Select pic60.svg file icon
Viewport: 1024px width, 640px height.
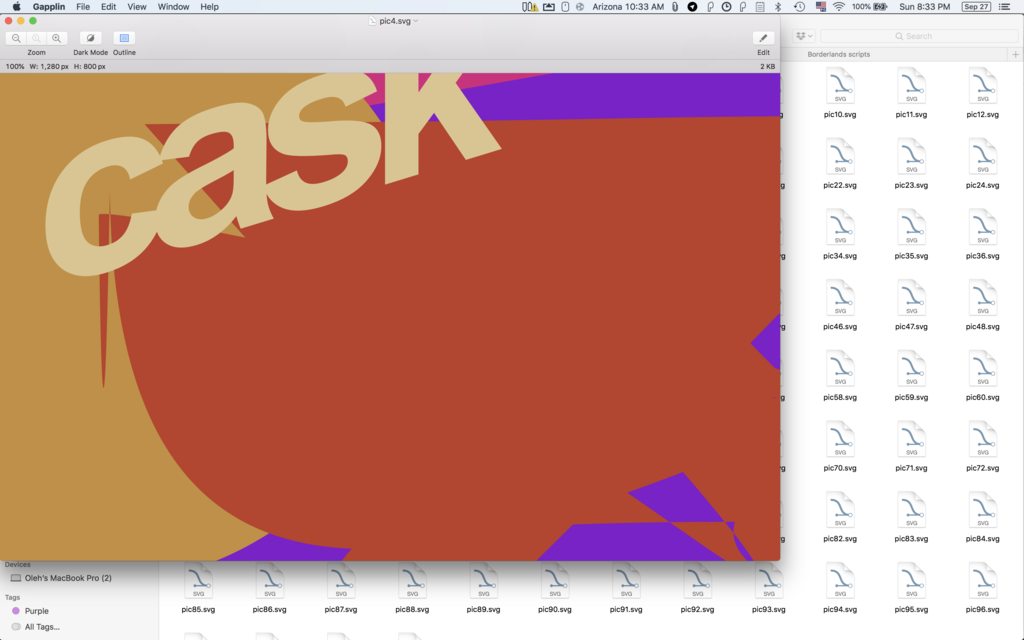coord(982,370)
